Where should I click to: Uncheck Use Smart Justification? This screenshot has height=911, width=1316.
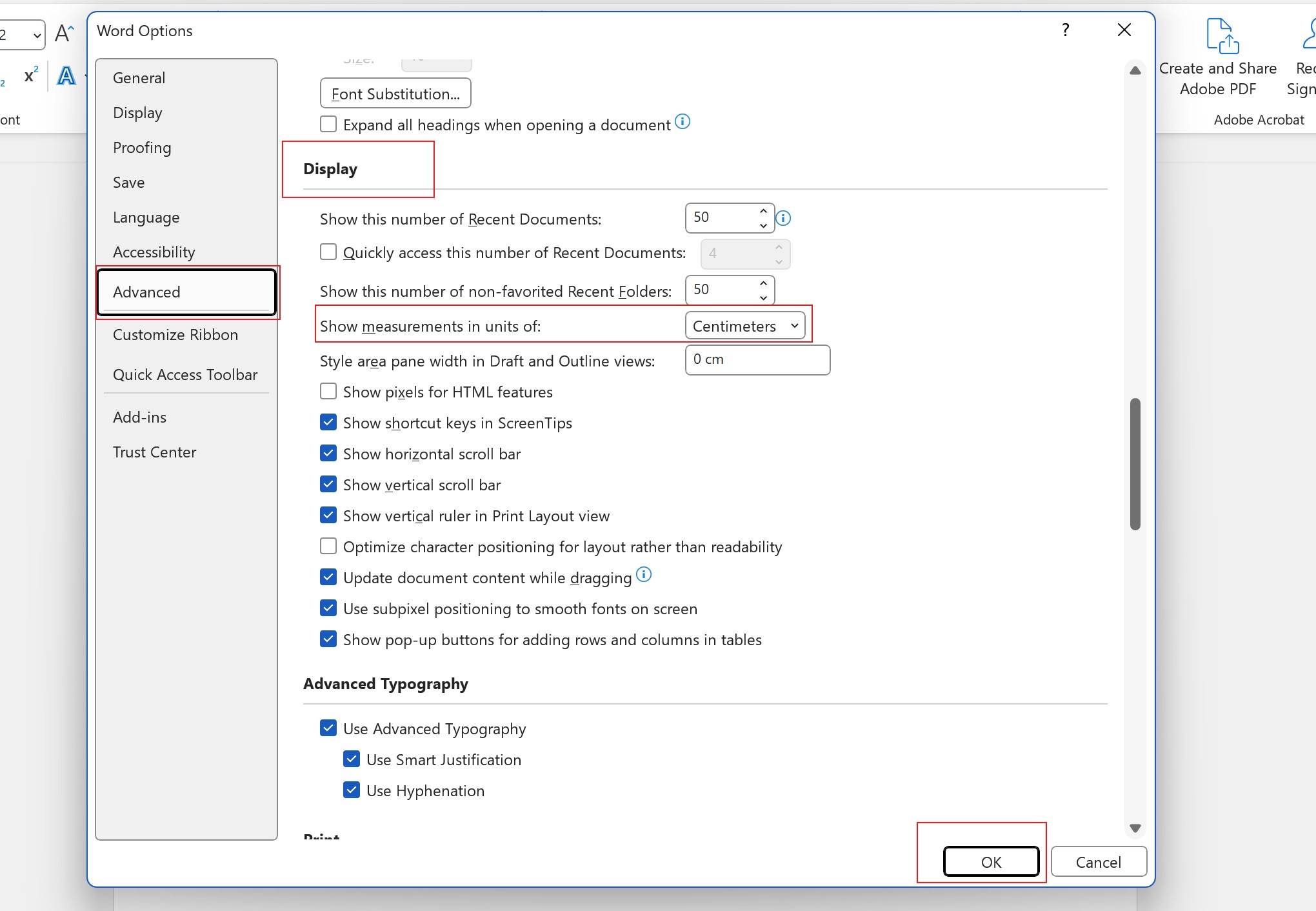352,759
